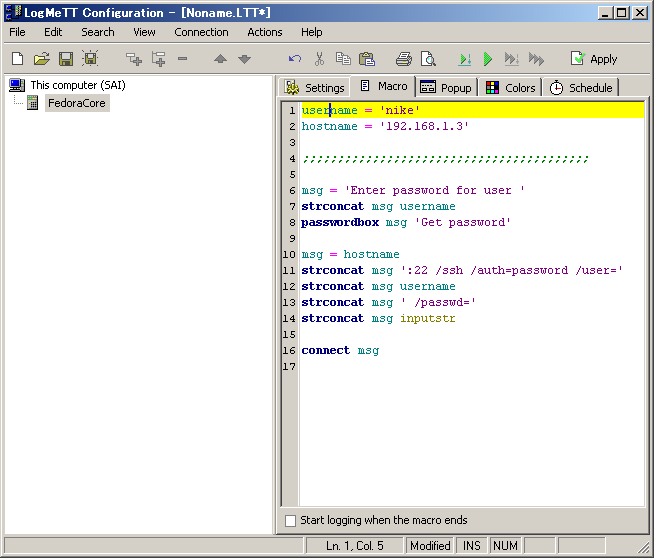Copy the selection with the toolbar icon
This screenshot has height=558, width=654.
click(x=343, y=59)
